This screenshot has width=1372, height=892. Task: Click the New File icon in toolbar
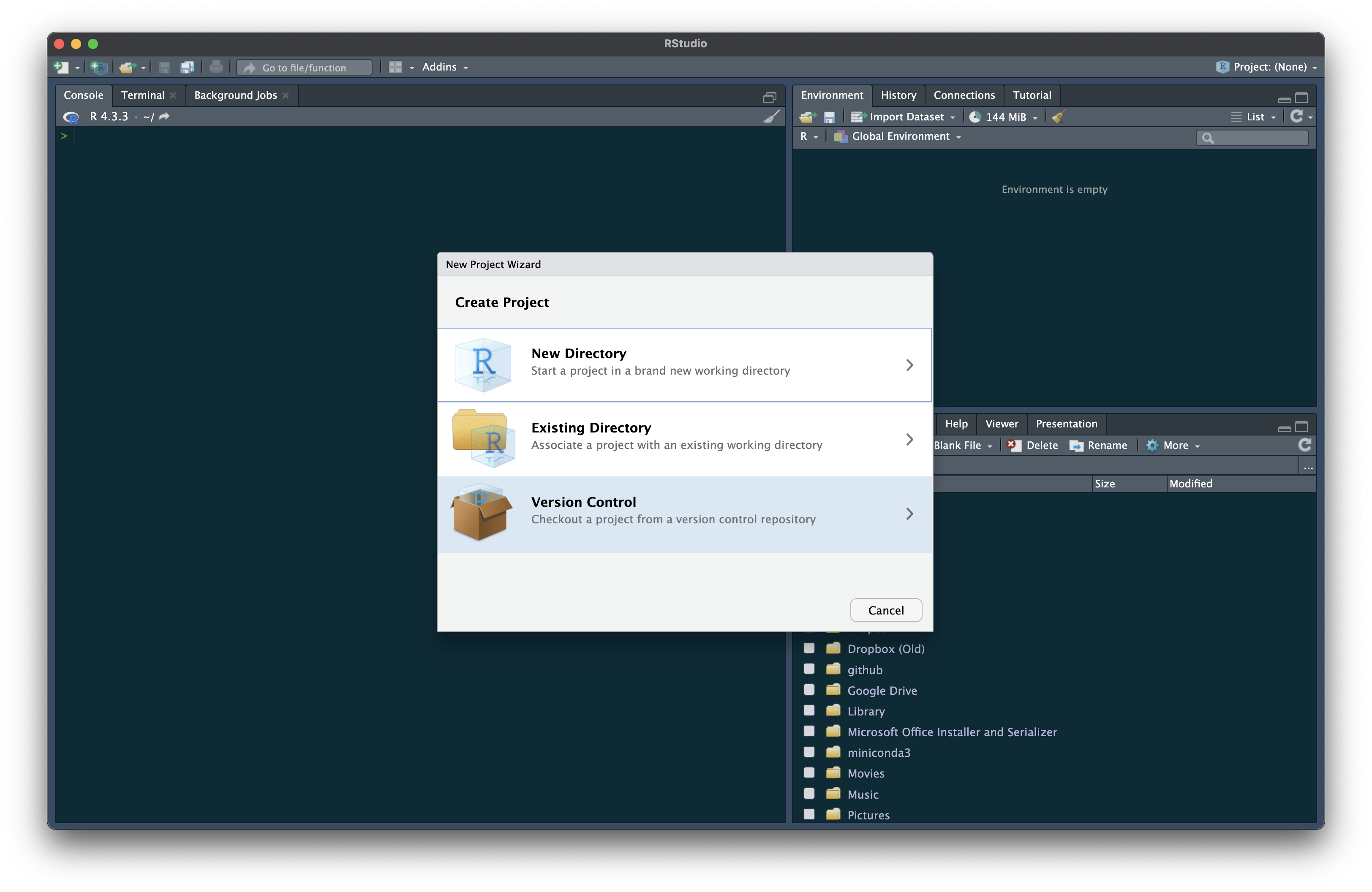60,68
